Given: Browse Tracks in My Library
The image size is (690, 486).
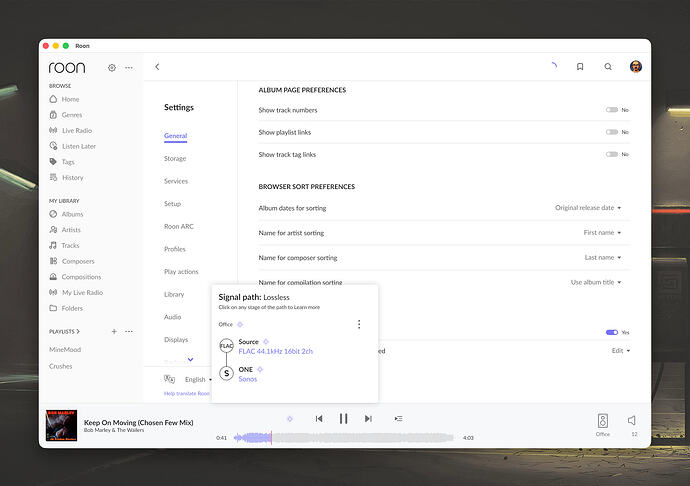Looking at the screenshot, I should (64, 245).
